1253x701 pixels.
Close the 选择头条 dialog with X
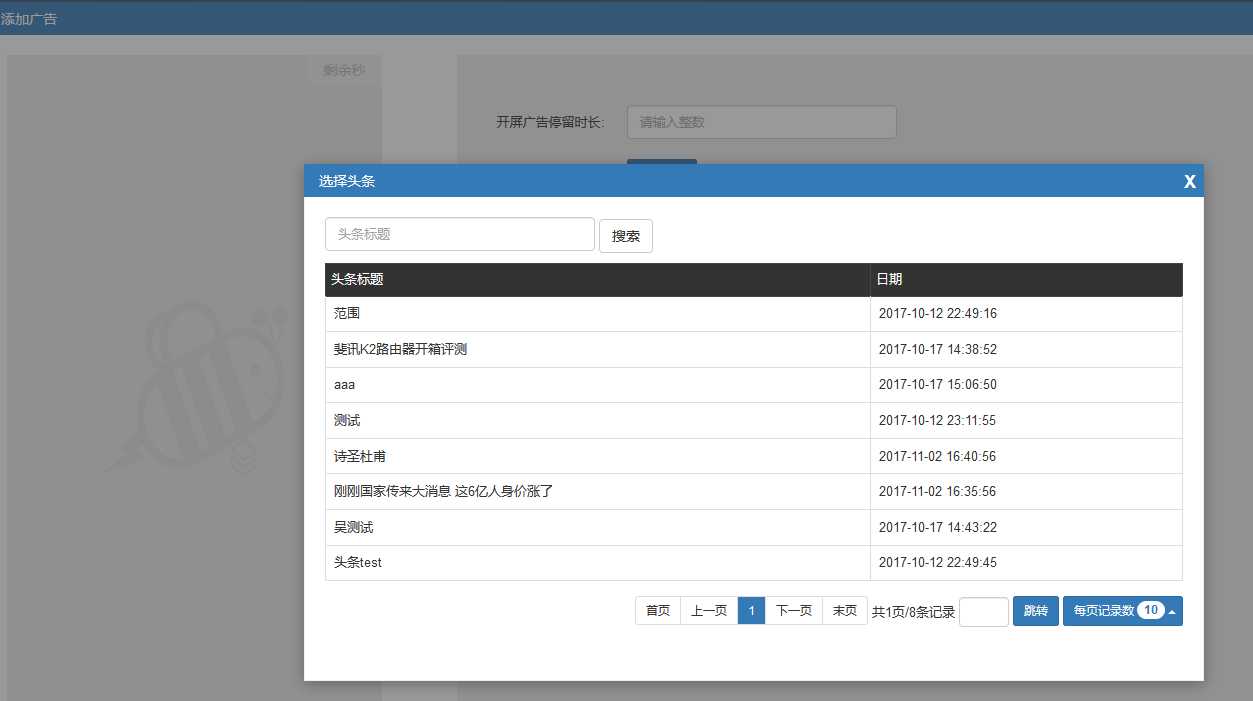1190,181
